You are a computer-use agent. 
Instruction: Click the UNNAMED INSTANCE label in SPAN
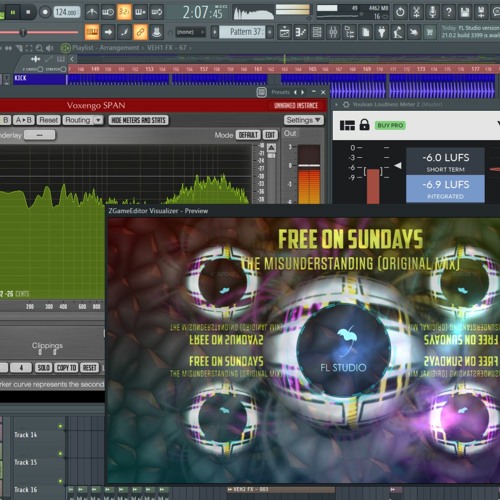(x=296, y=106)
